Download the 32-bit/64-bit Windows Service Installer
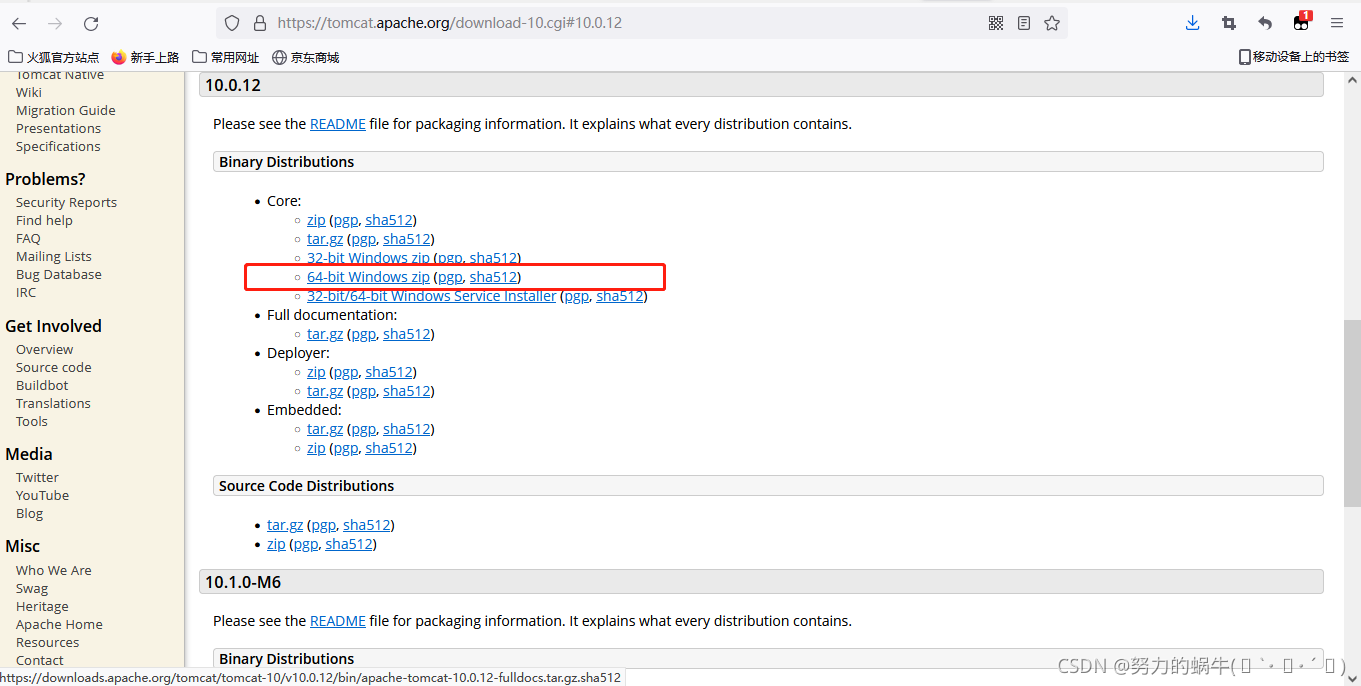 click(431, 296)
